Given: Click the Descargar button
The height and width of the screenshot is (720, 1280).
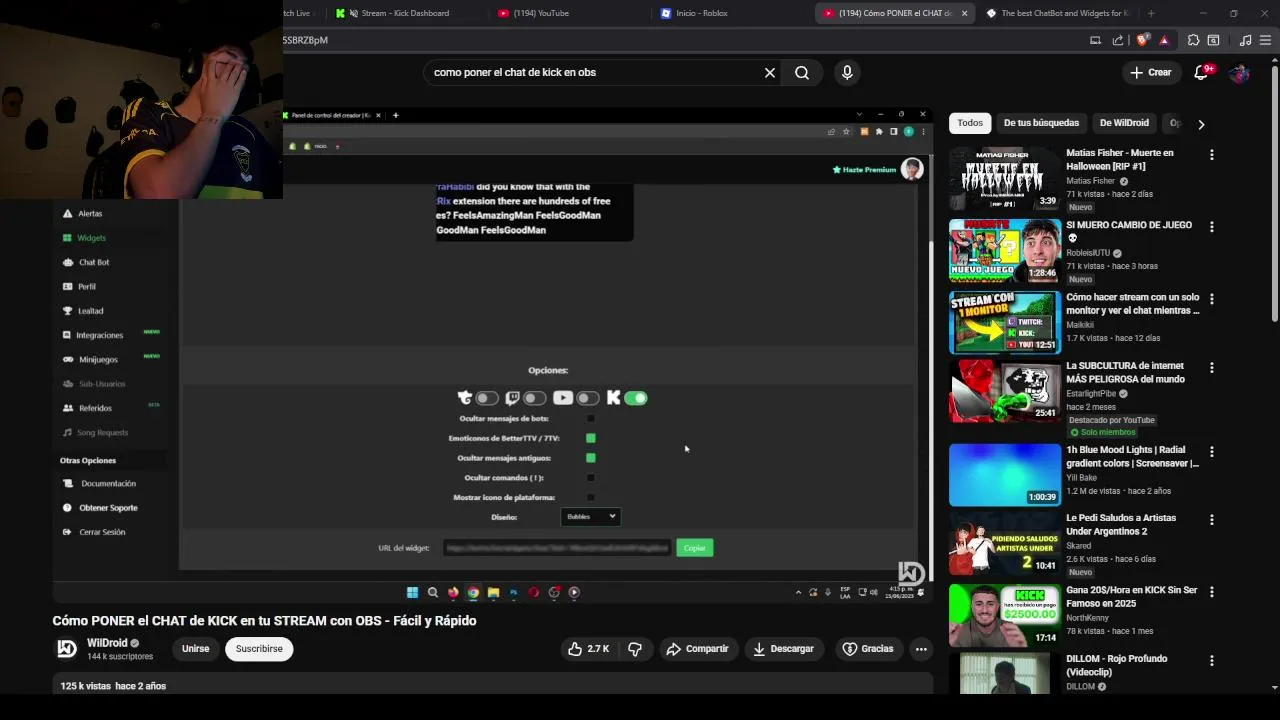Looking at the screenshot, I should point(783,649).
